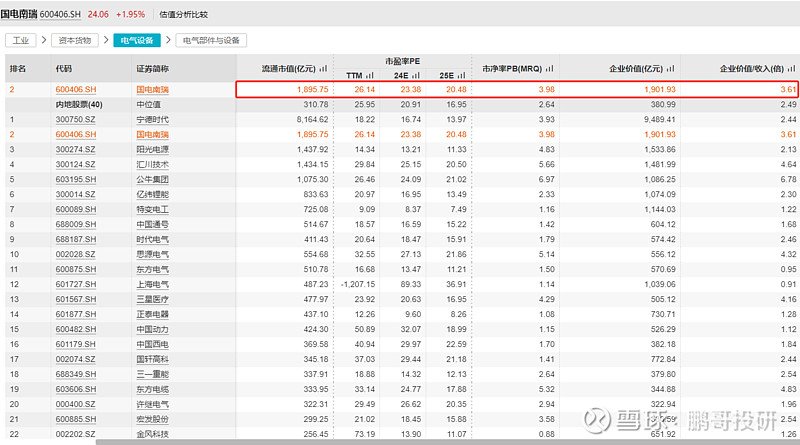Open the 中国西电 security link
Viewport: 800px width, 445px height.
pos(153,344)
